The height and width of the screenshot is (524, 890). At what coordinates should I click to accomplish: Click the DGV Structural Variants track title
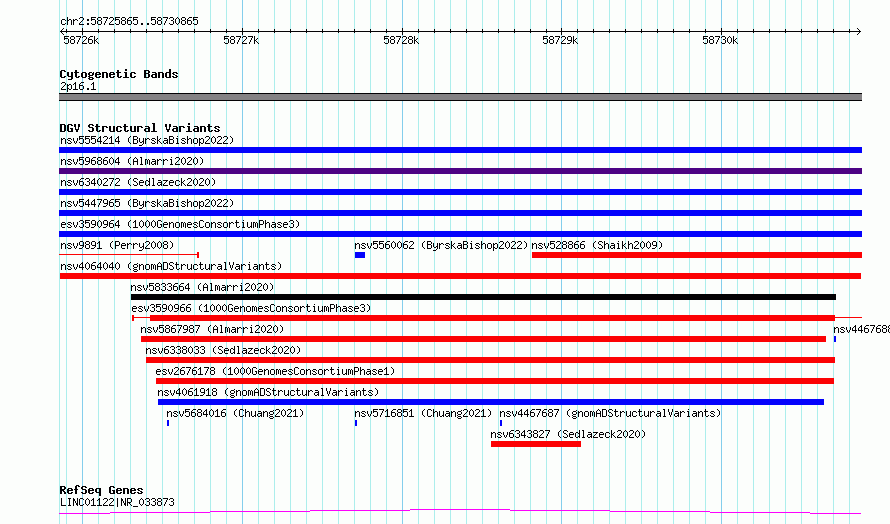140,128
